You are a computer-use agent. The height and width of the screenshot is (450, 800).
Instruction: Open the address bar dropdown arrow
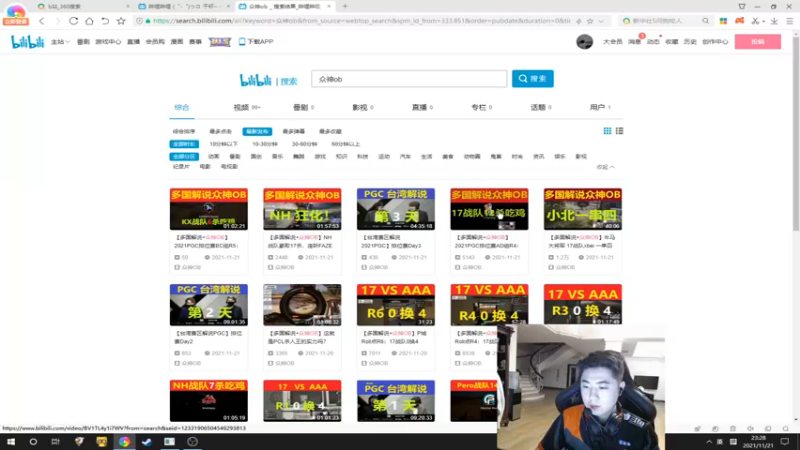[601, 21]
